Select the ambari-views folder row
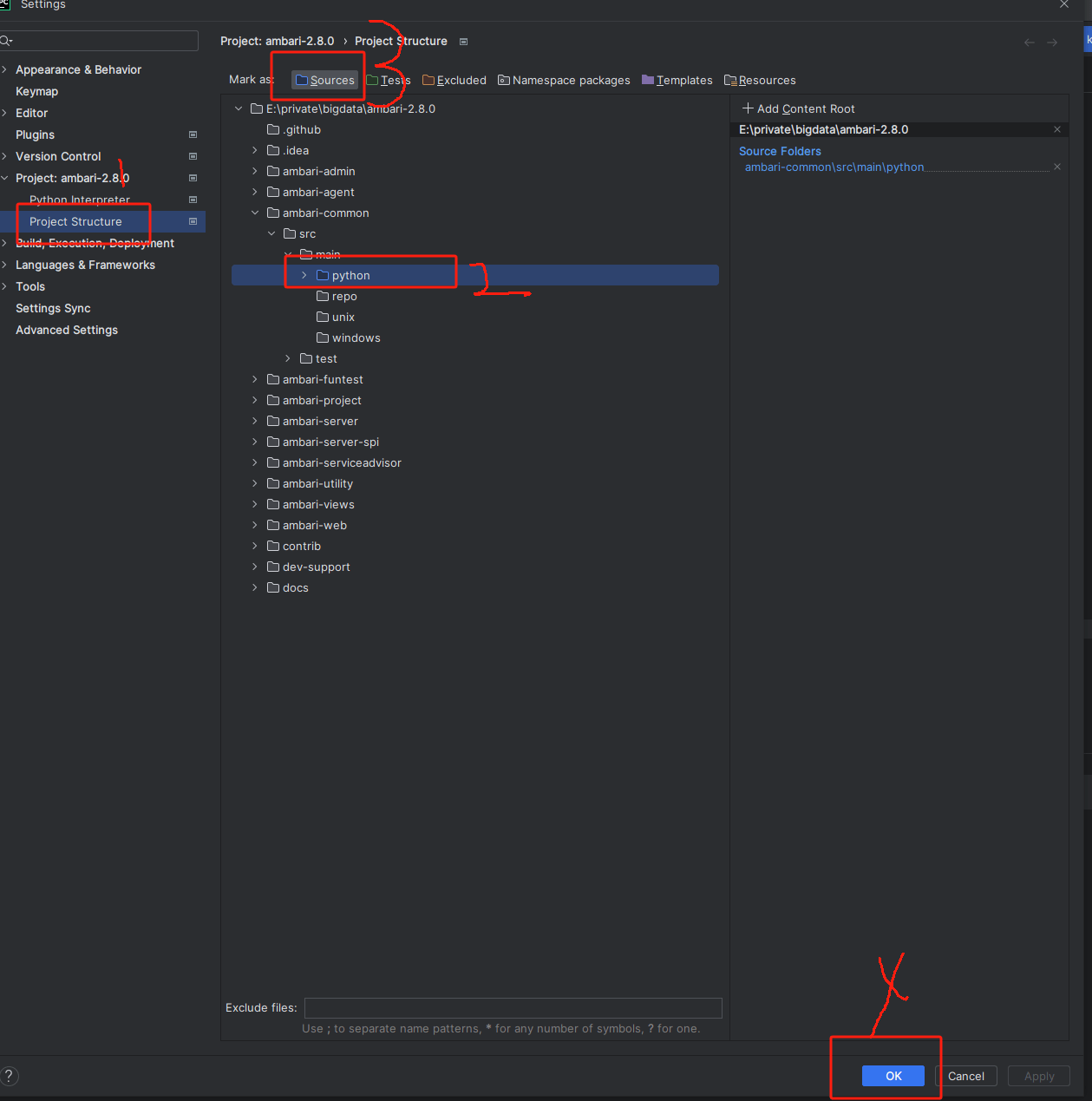Screen dimensions: 1092x1101 475,504
